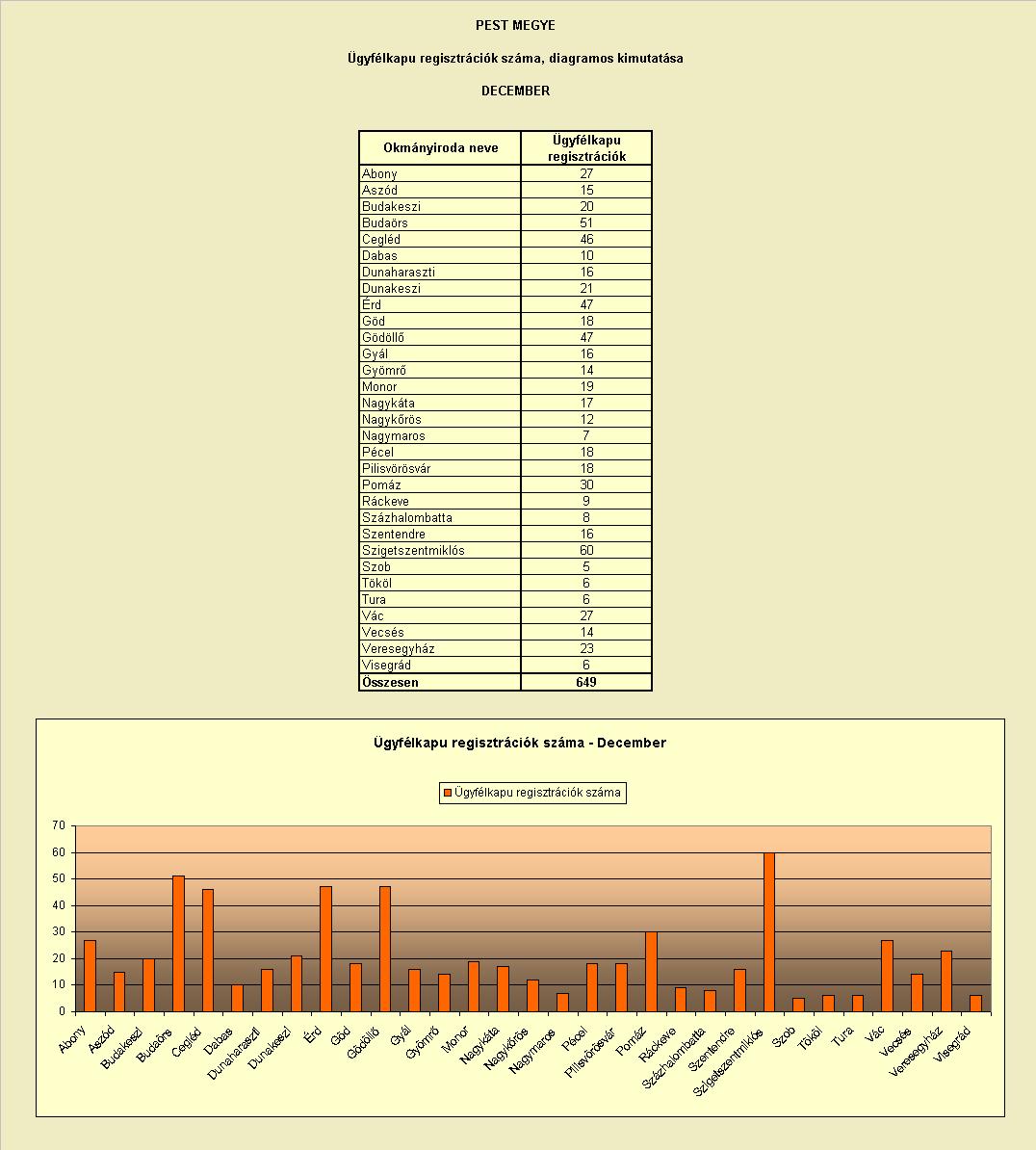Click the legend label "Ügyfélkapu regisztrációk száma"

coord(537,793)
